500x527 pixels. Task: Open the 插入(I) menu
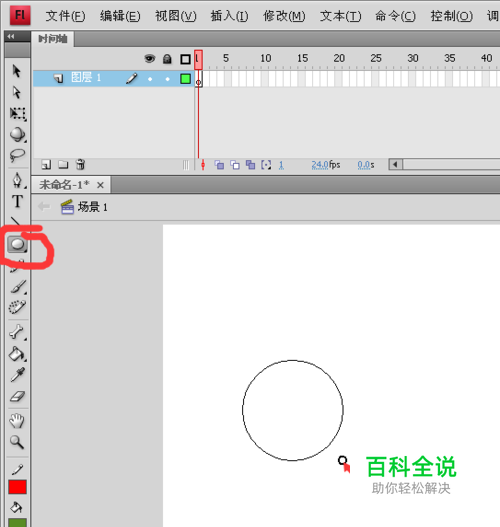click(229, 15)
